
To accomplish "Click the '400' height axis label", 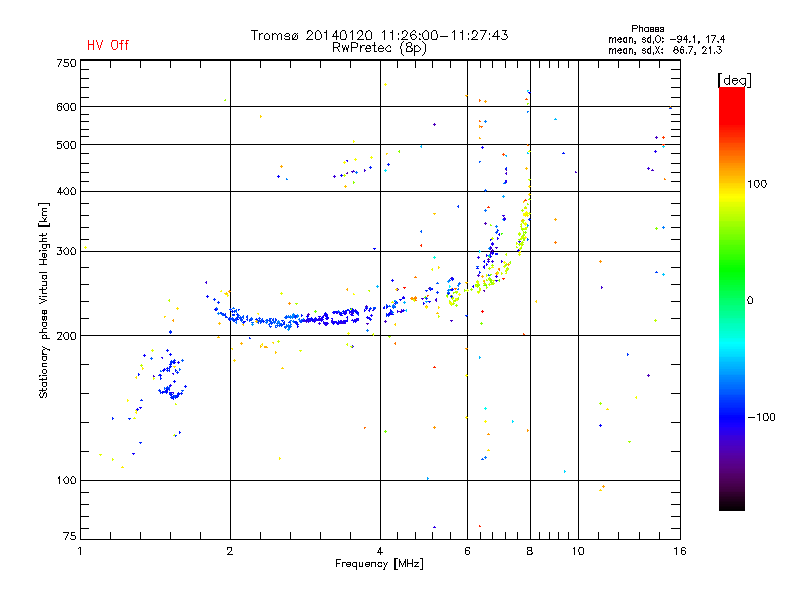I will point(66,191).
